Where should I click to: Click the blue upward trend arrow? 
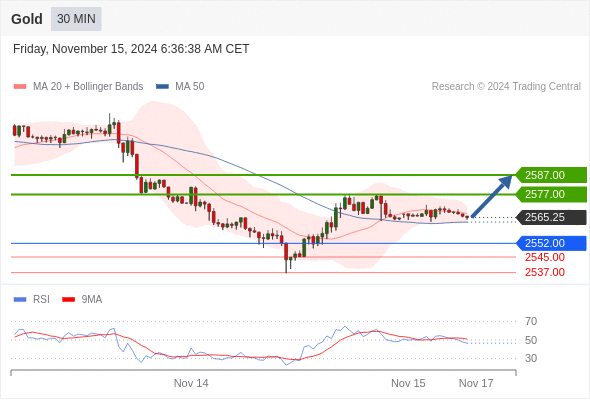pyautogui.click(x=492, y=196)
